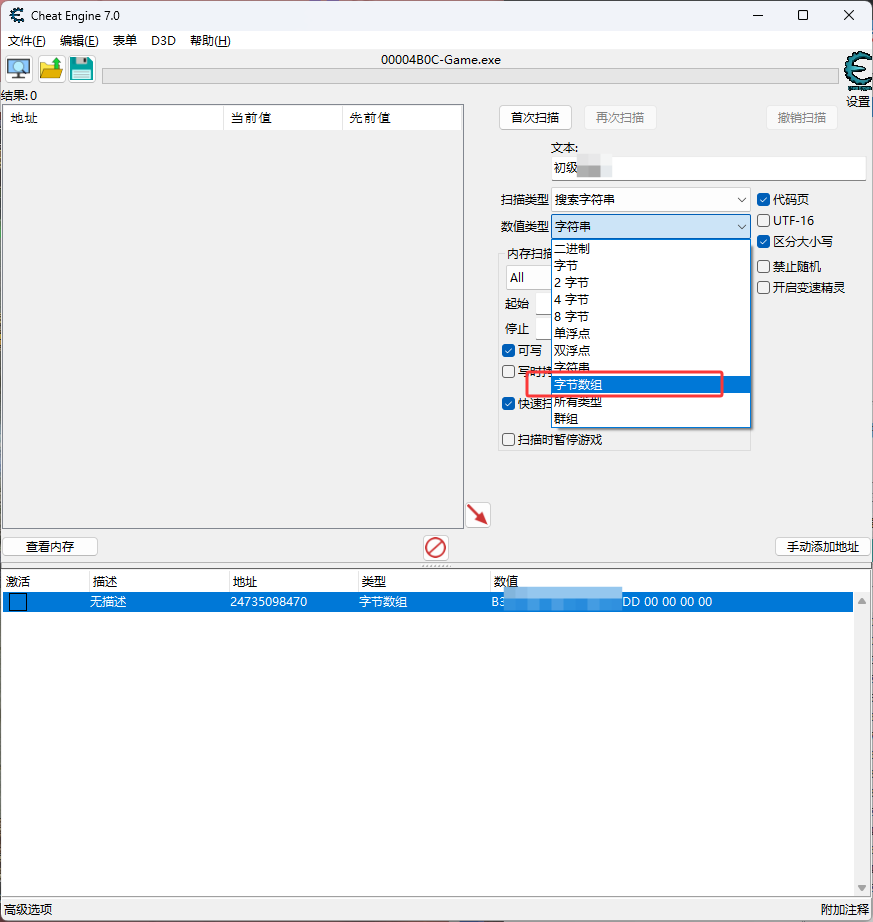The height and width of the screenshot is (922, 873).
Task: Click the red arrow add-to-list icon
Action: 478,515
